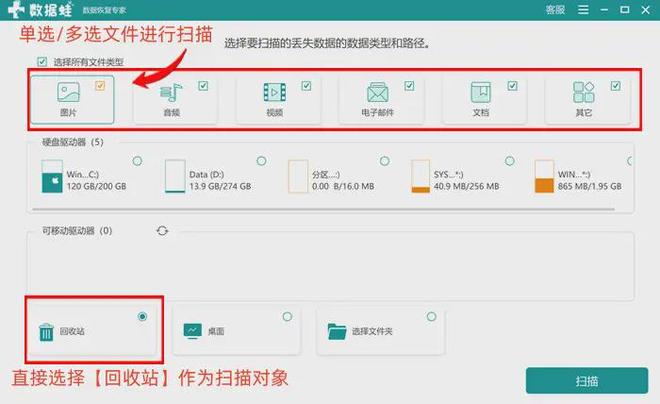660x404 pixels.
Task: Click the 120 GB/200 GB capacity text
Action: 96,186
